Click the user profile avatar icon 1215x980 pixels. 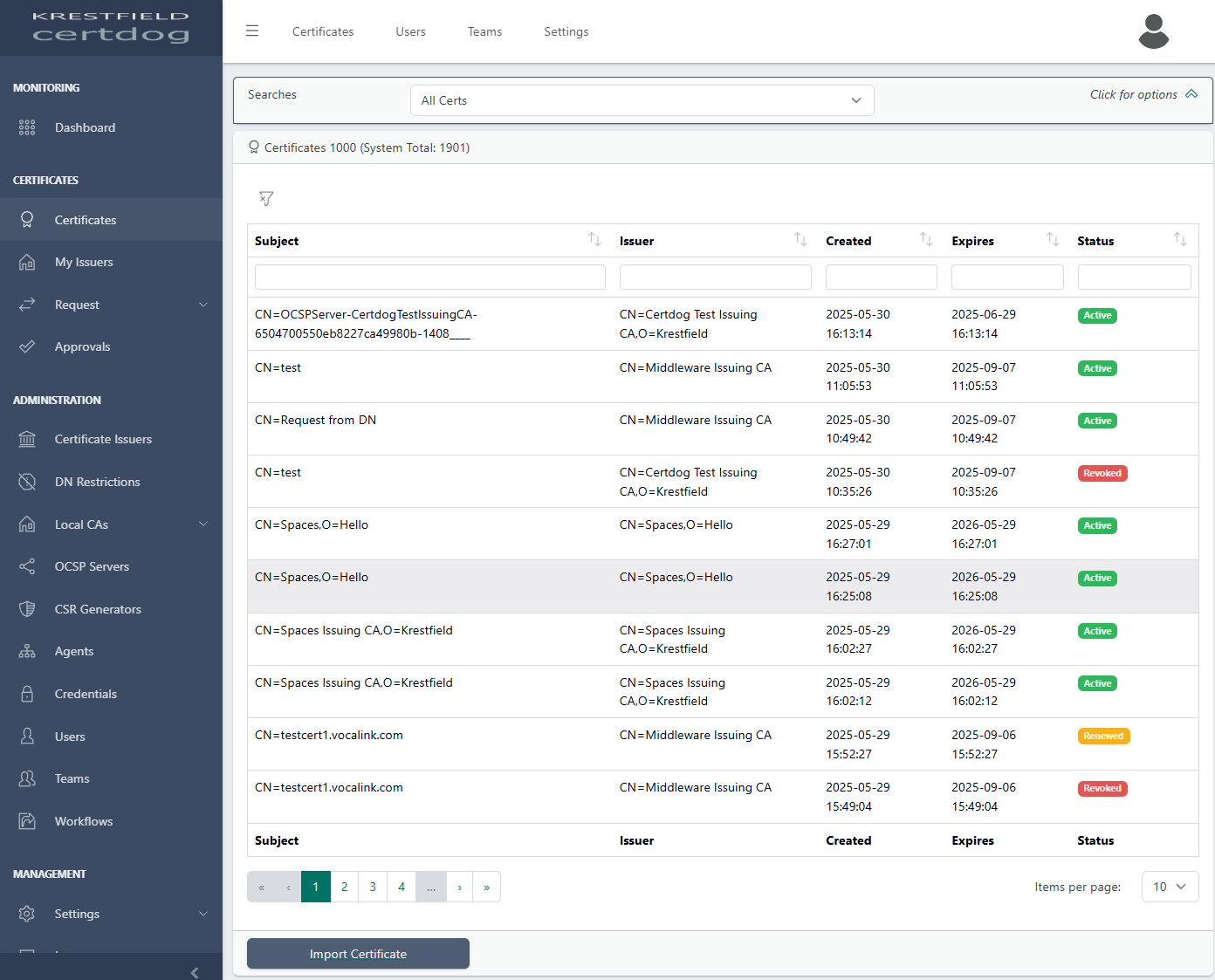(1153, 31)
